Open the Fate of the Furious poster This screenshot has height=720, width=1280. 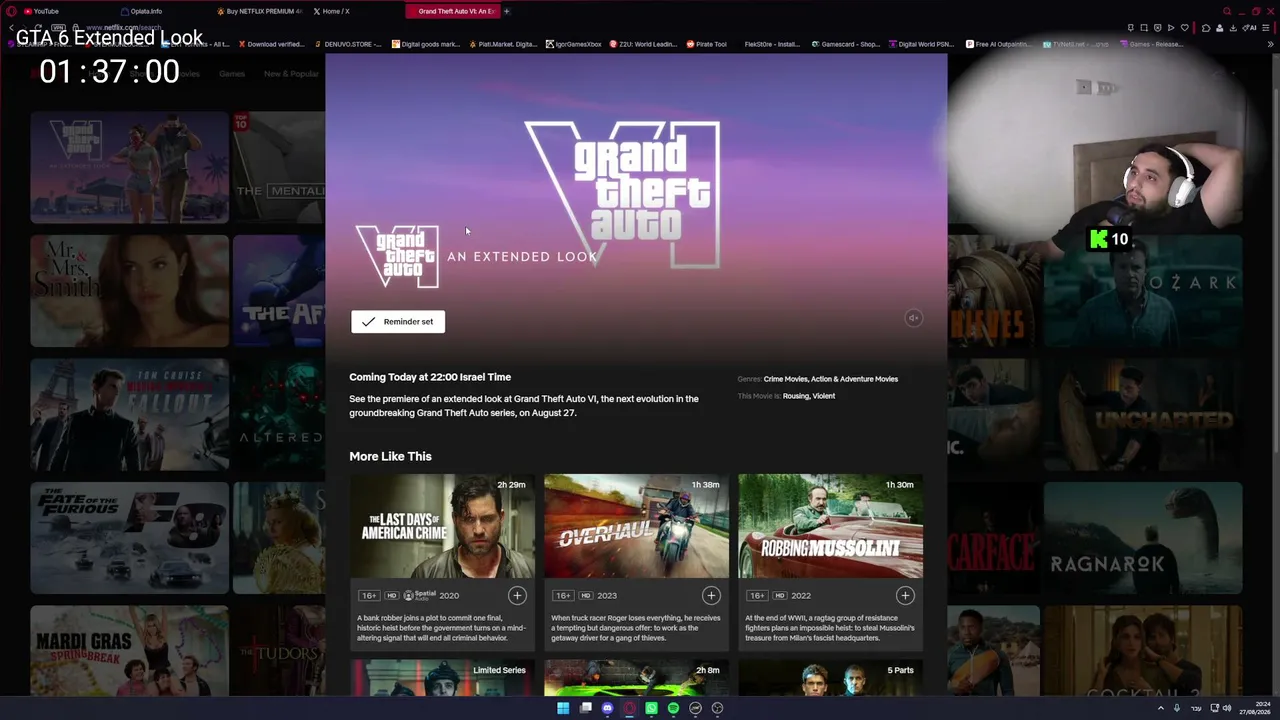coord(129,538)
